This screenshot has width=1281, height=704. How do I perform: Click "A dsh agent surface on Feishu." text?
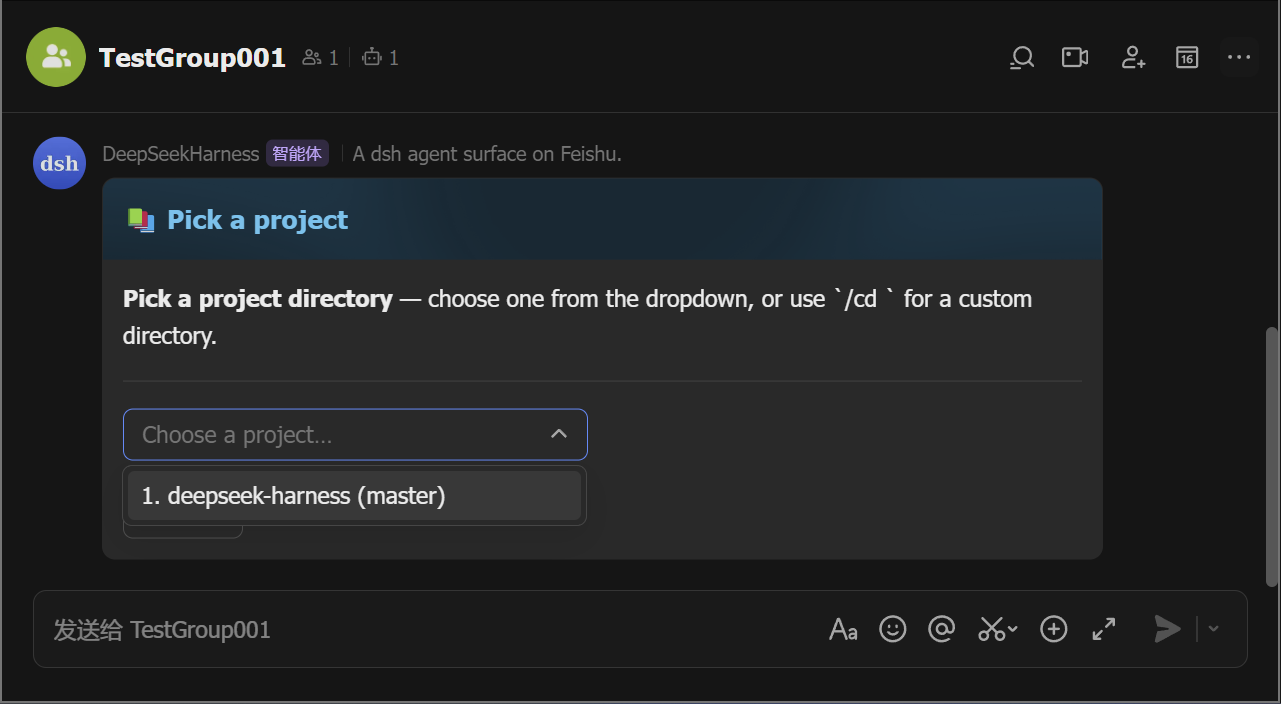click(x=487, y=154)
